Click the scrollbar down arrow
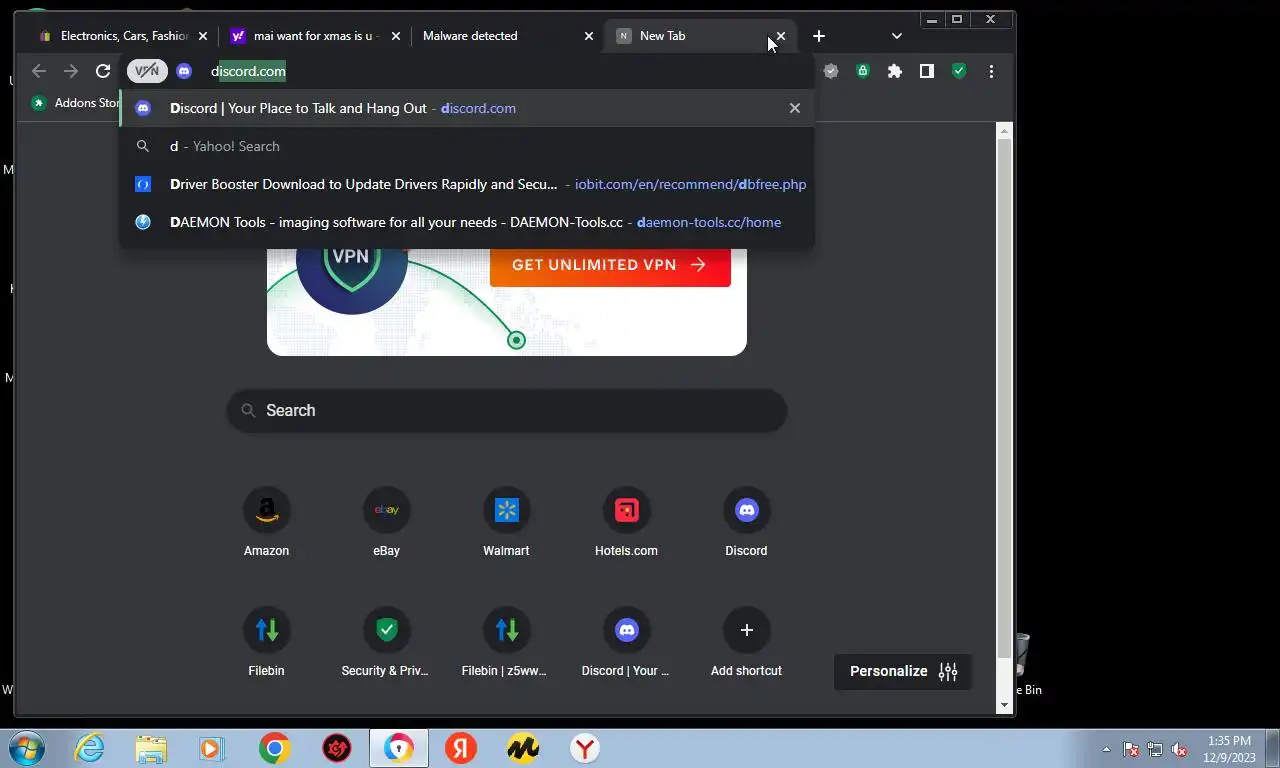This screenshot has width=1280, height=768. [x=1005, y=705]
